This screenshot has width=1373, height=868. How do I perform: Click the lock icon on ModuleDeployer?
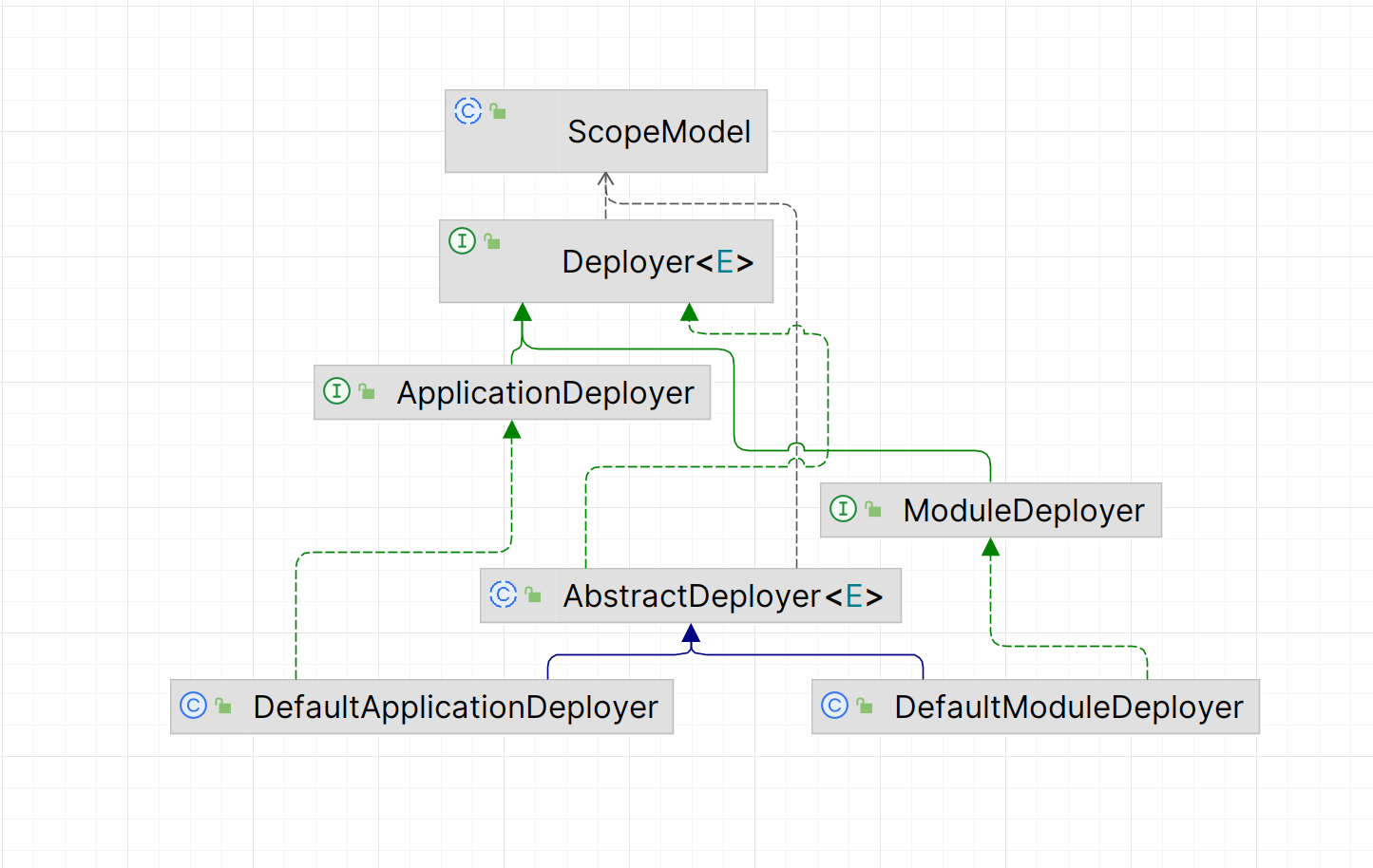pyautogui.click(x=873, y=509)
